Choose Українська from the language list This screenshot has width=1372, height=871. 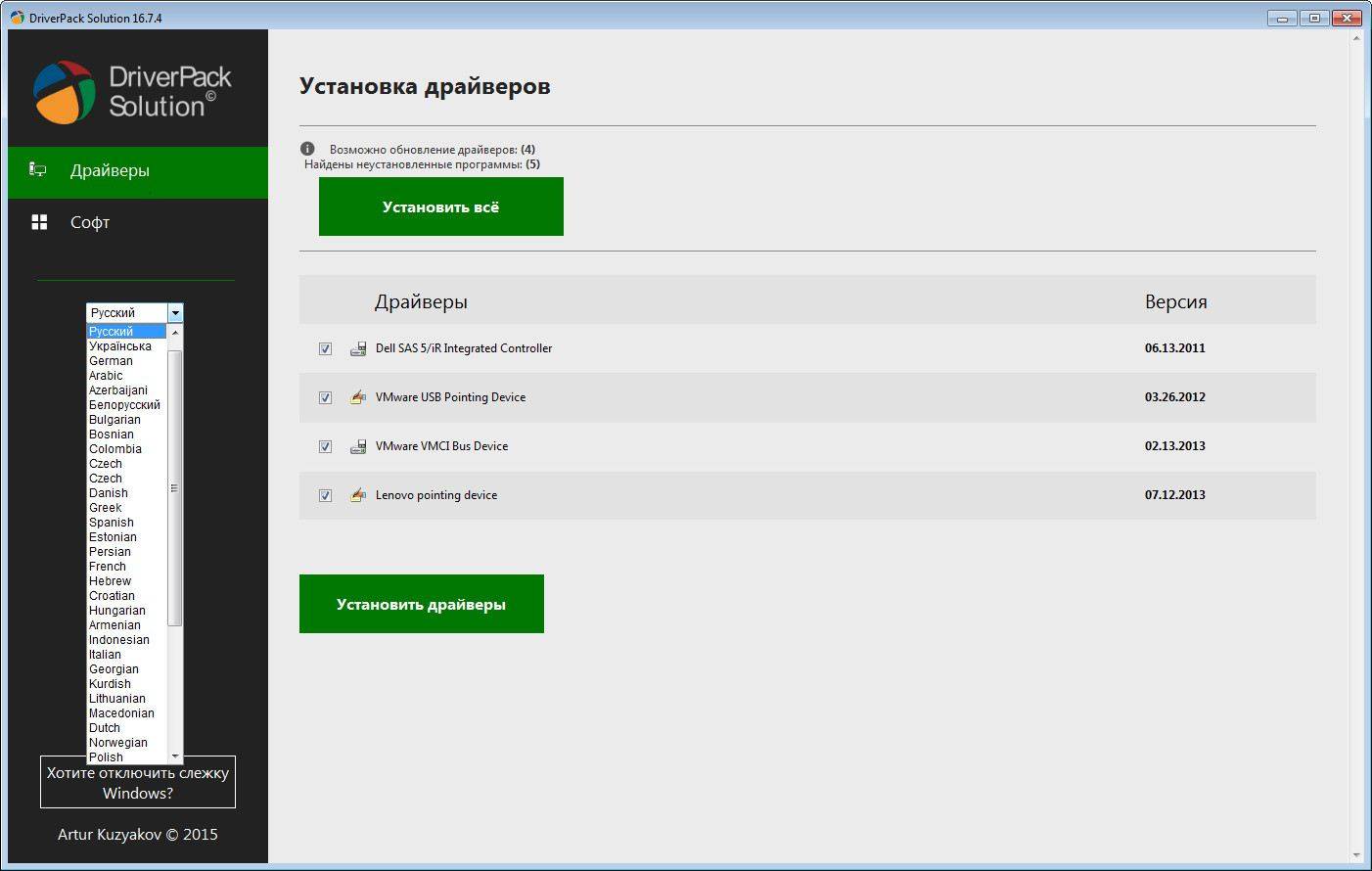[x=127, y=345]
